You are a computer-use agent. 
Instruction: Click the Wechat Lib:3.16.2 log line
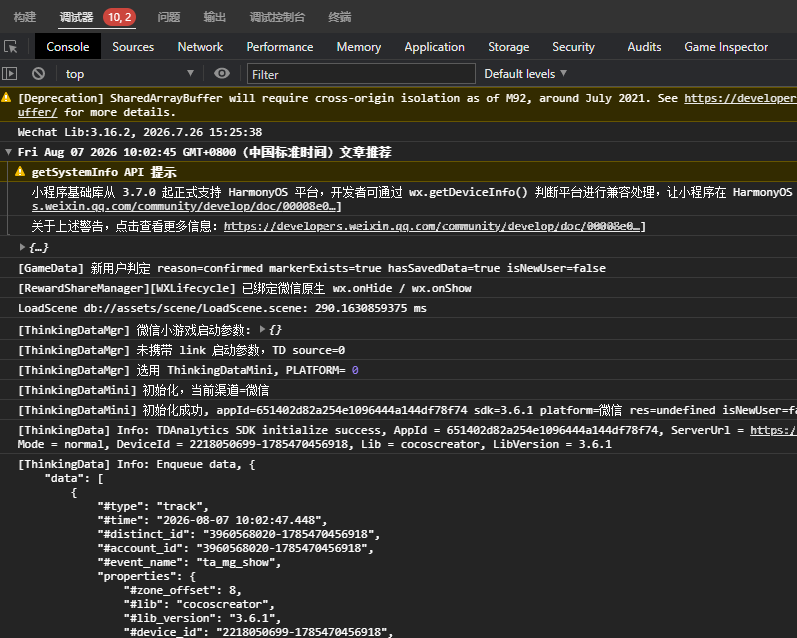point(140,132)
